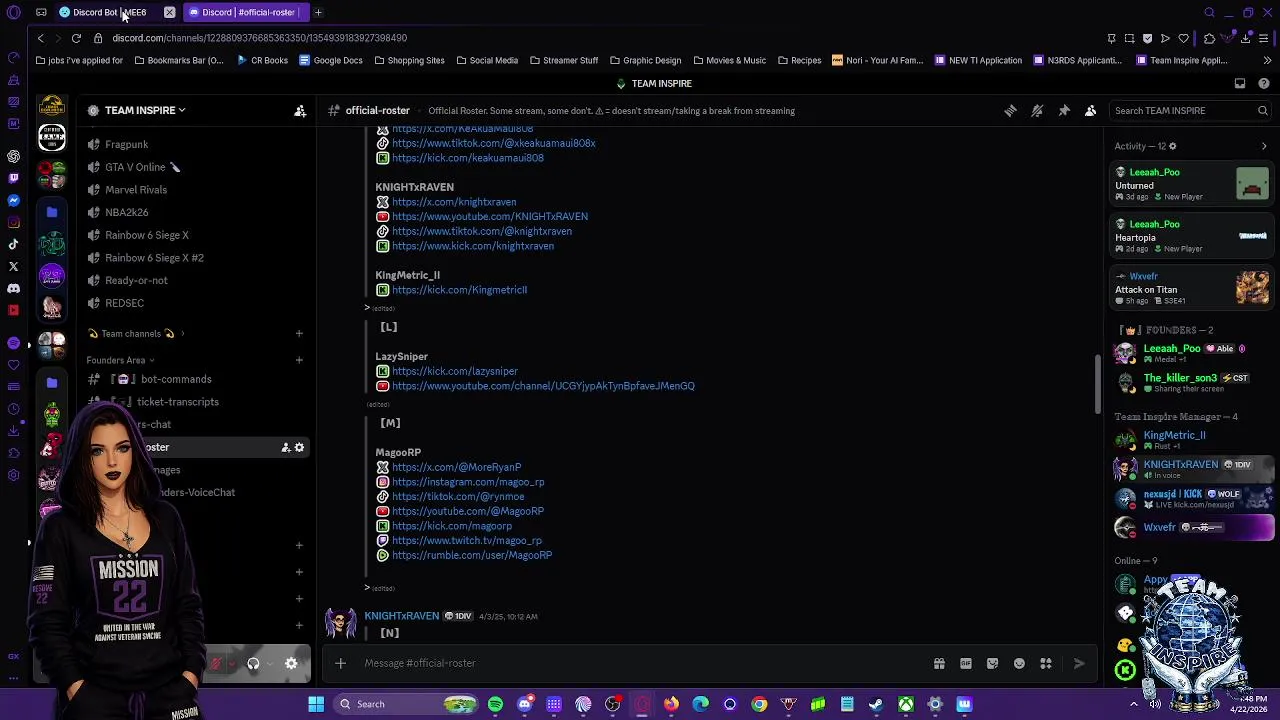
Task: Open the Discord inbox icon
Action: coord(1240,84)
